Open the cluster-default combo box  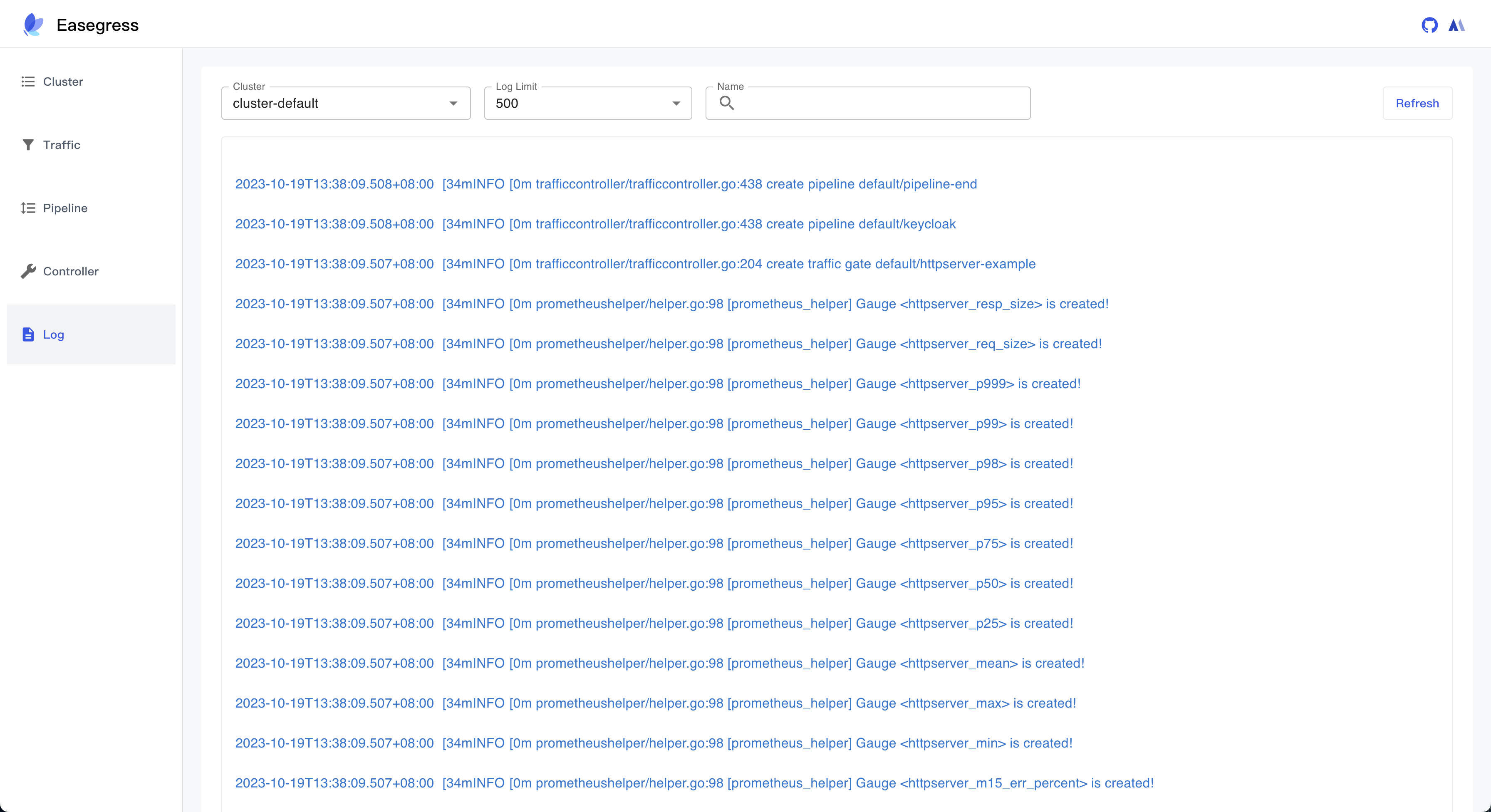336,103
